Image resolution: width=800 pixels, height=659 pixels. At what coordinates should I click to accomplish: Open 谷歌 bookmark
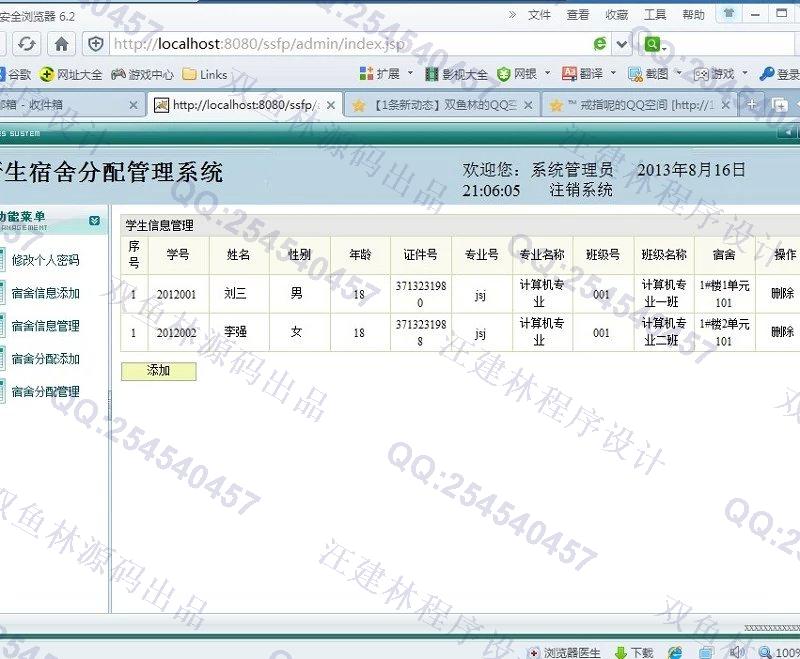coord(15,74)
